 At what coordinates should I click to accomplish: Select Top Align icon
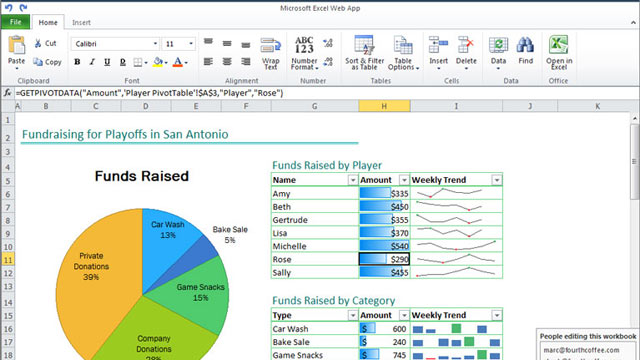point(208,42)
